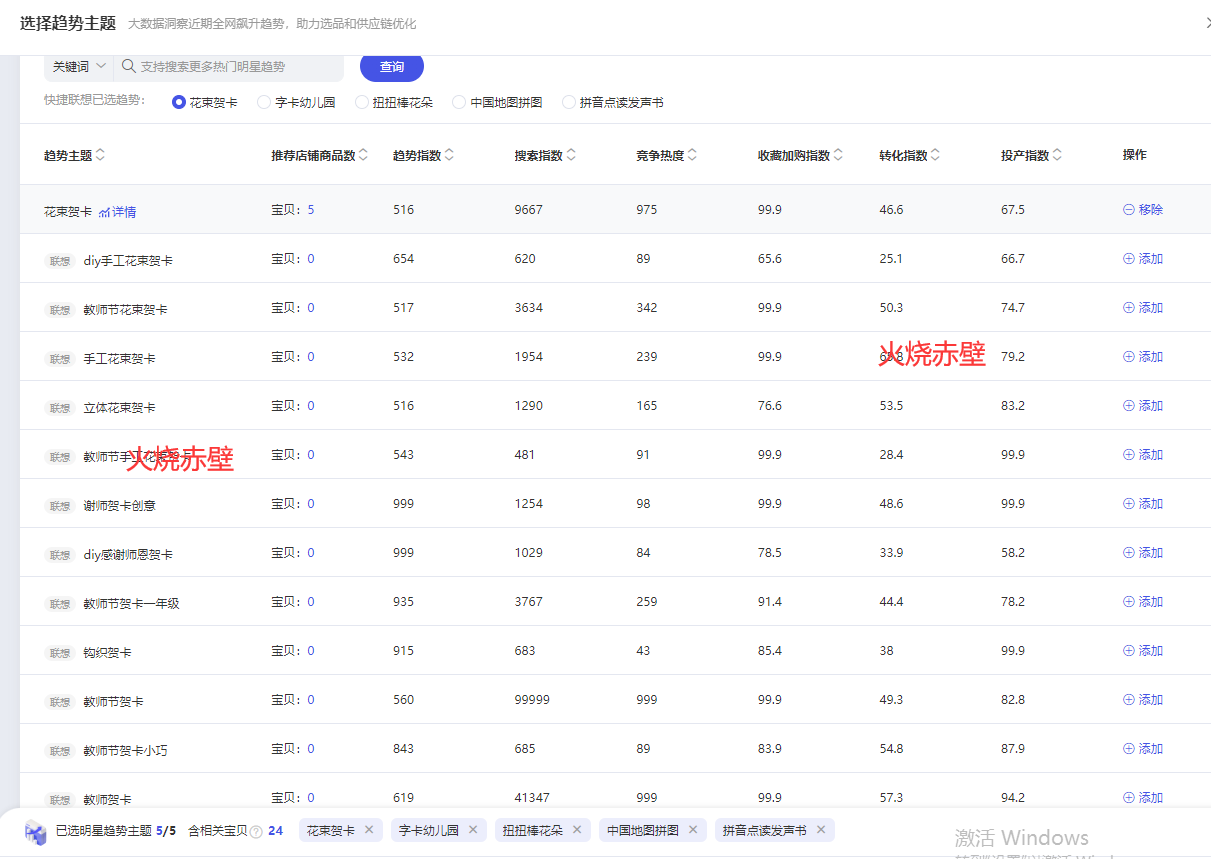
Task: Remove the 扭扭棒花朵 chip via its X
Action: (x=577, y=830)
